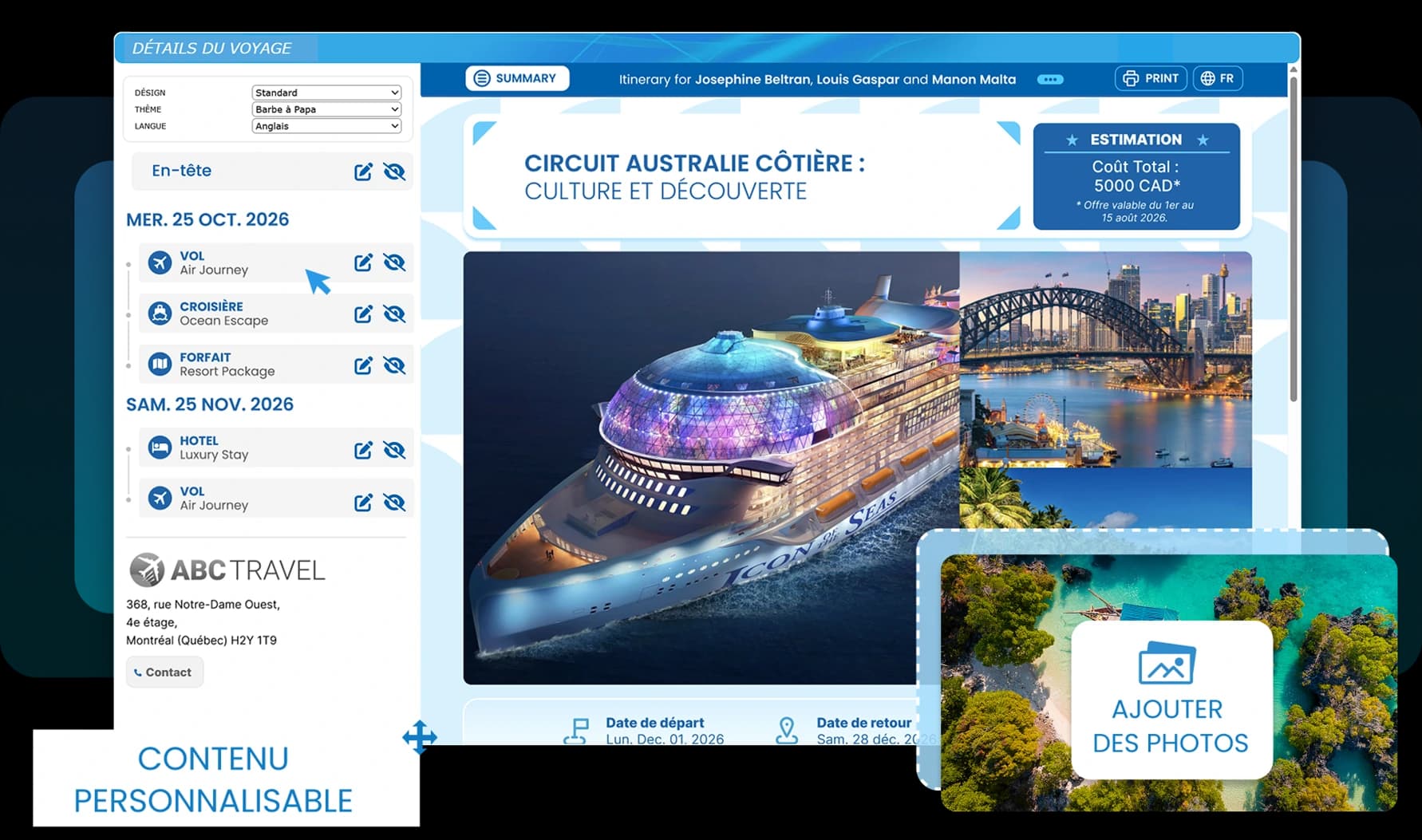
Task: Open the Désign dropdown set to Standard
Action: pyautogui.click(x=326, y=93)
